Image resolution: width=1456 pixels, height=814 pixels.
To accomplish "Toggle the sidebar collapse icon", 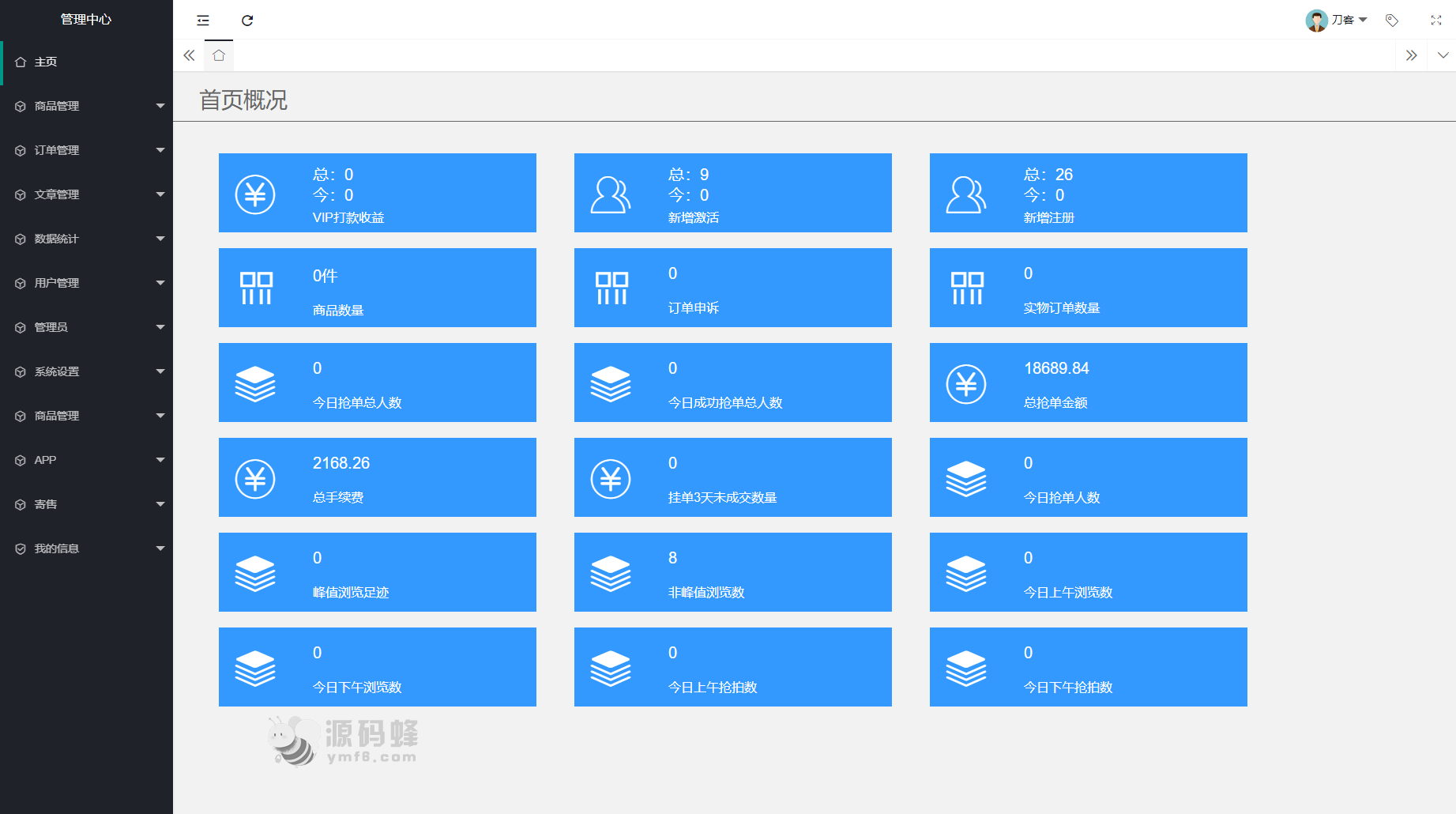I will pyautogui.click(x=203, y=21).
